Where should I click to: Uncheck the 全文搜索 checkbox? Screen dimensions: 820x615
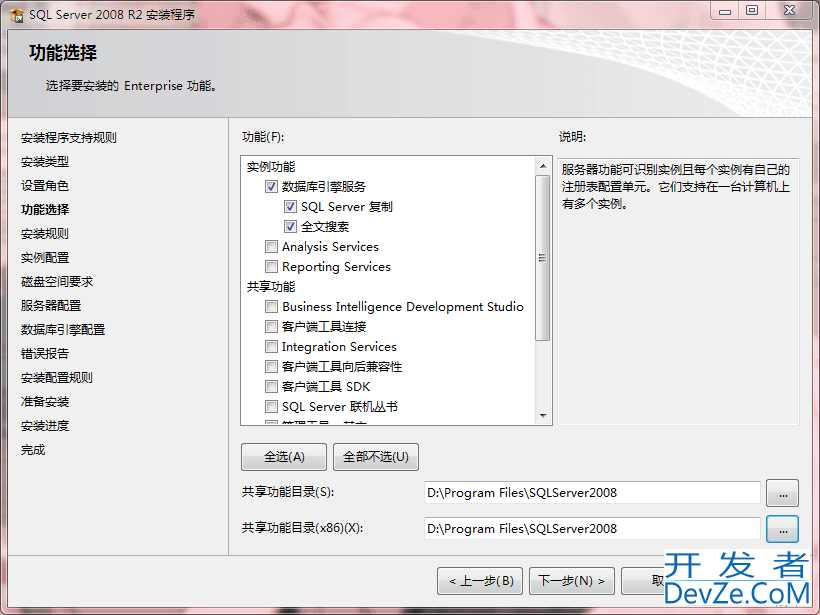coord(290,226)
